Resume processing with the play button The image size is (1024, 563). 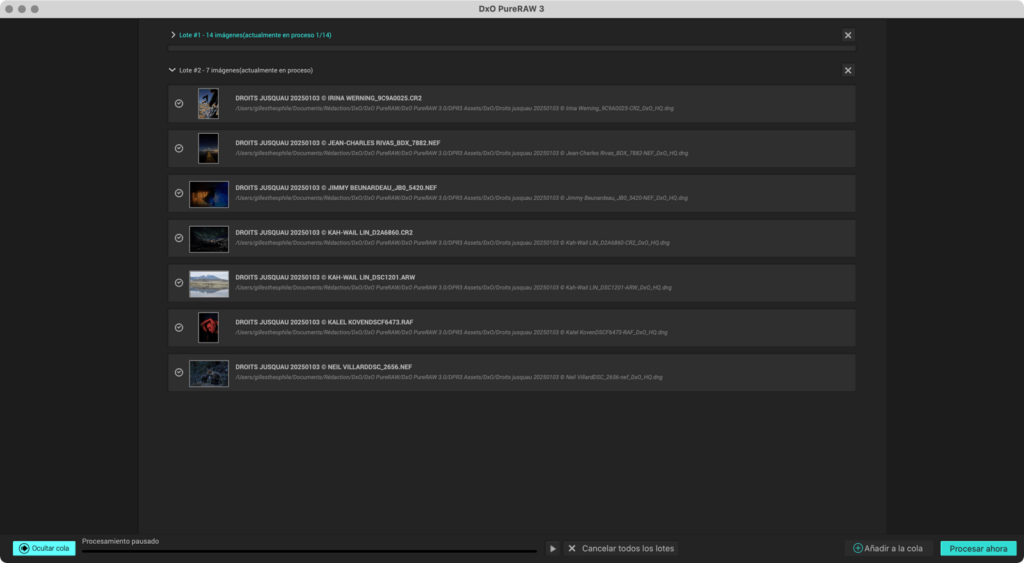tap(552, 549)
